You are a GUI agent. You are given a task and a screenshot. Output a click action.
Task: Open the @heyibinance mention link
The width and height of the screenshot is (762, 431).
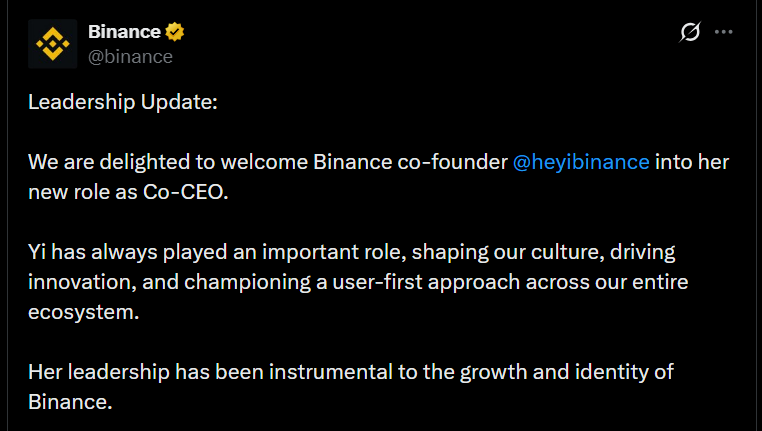pyautogui.click(x=581, y=162)
